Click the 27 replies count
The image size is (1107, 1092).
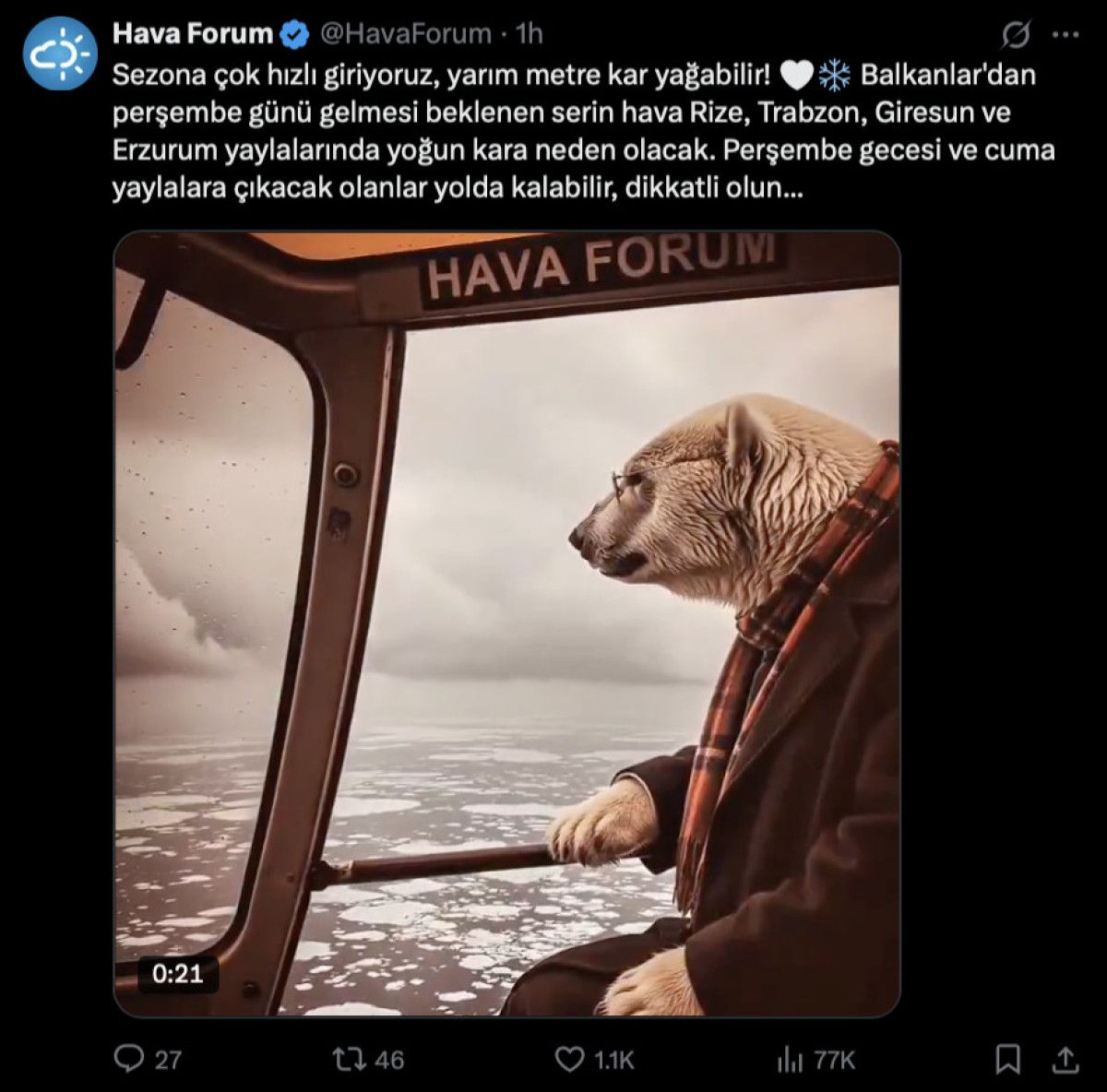coord(168,1061)
